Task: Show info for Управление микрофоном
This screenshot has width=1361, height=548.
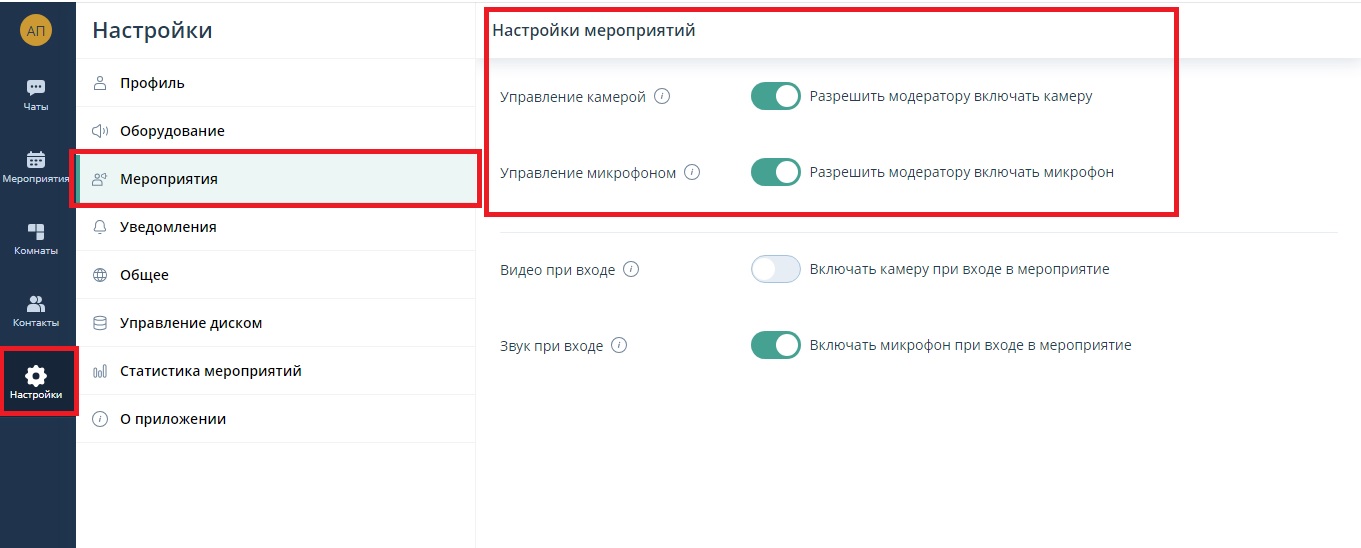Action: tap(692, 172)
